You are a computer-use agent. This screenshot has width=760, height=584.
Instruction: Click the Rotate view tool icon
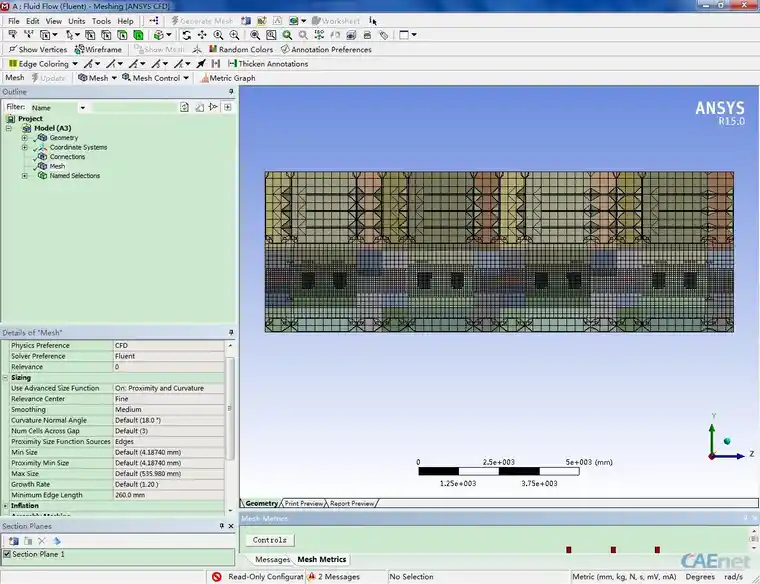point(187,35)
